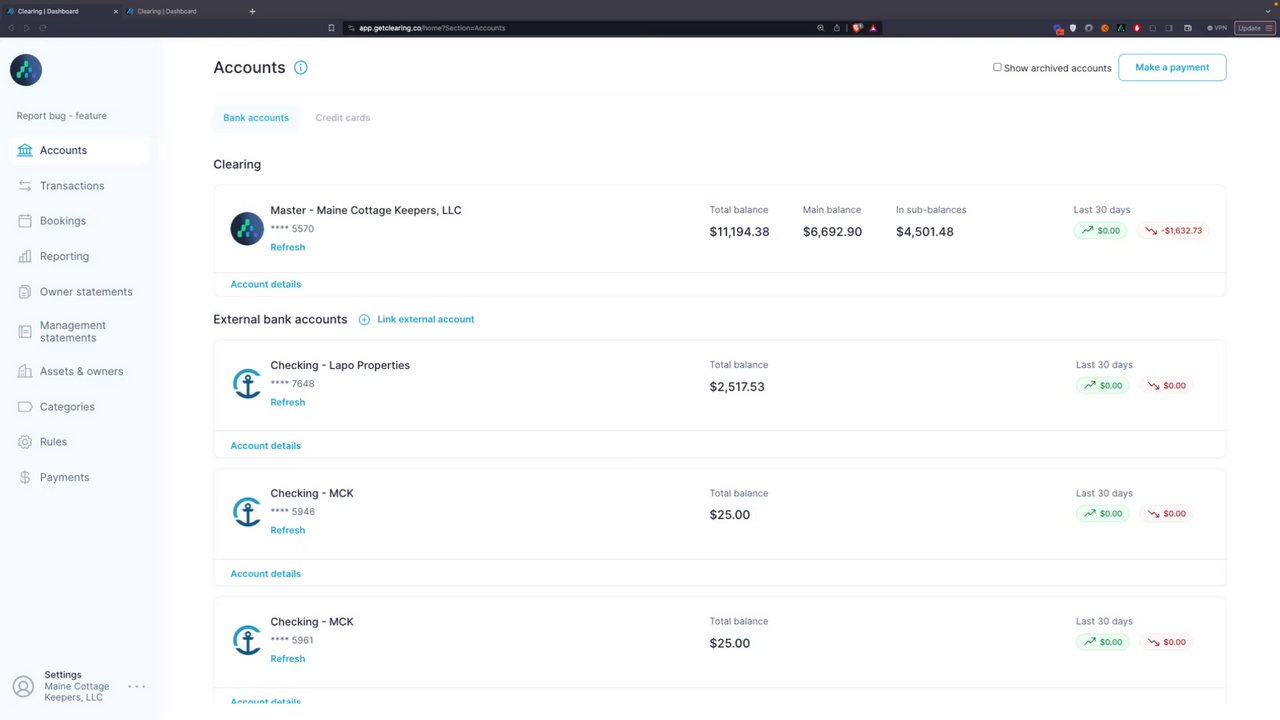Toggle Show archived accounts checkbox
The height and width of the screenshot is (720, 1280).
pyautogui.click(x=997, y=67)
